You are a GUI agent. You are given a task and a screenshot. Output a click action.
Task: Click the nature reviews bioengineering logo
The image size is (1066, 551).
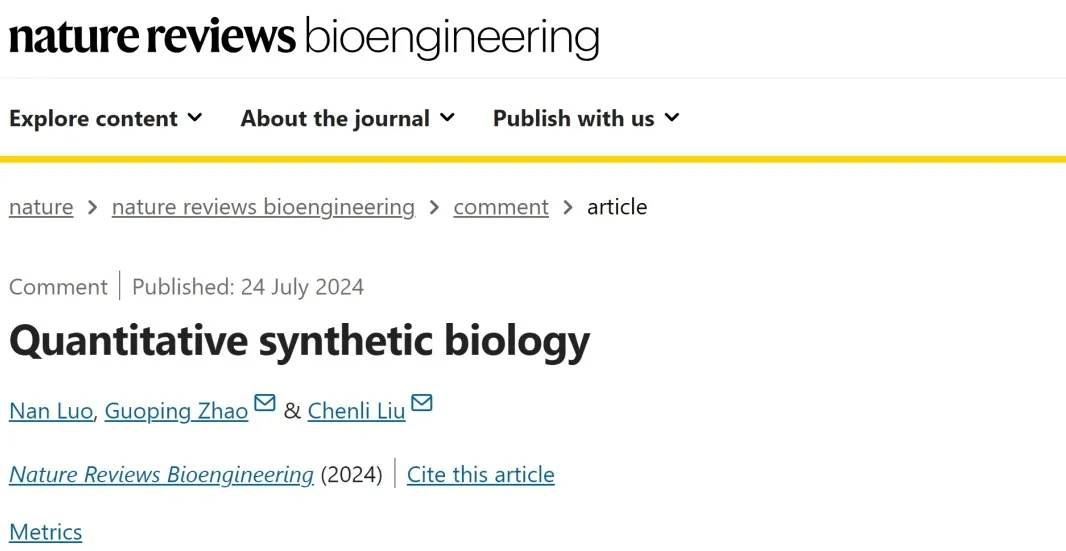click(x=304, y=37)
